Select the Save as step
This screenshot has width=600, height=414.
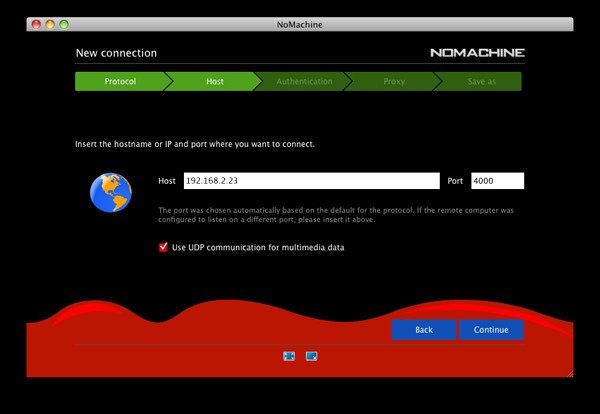click(481, 81)
